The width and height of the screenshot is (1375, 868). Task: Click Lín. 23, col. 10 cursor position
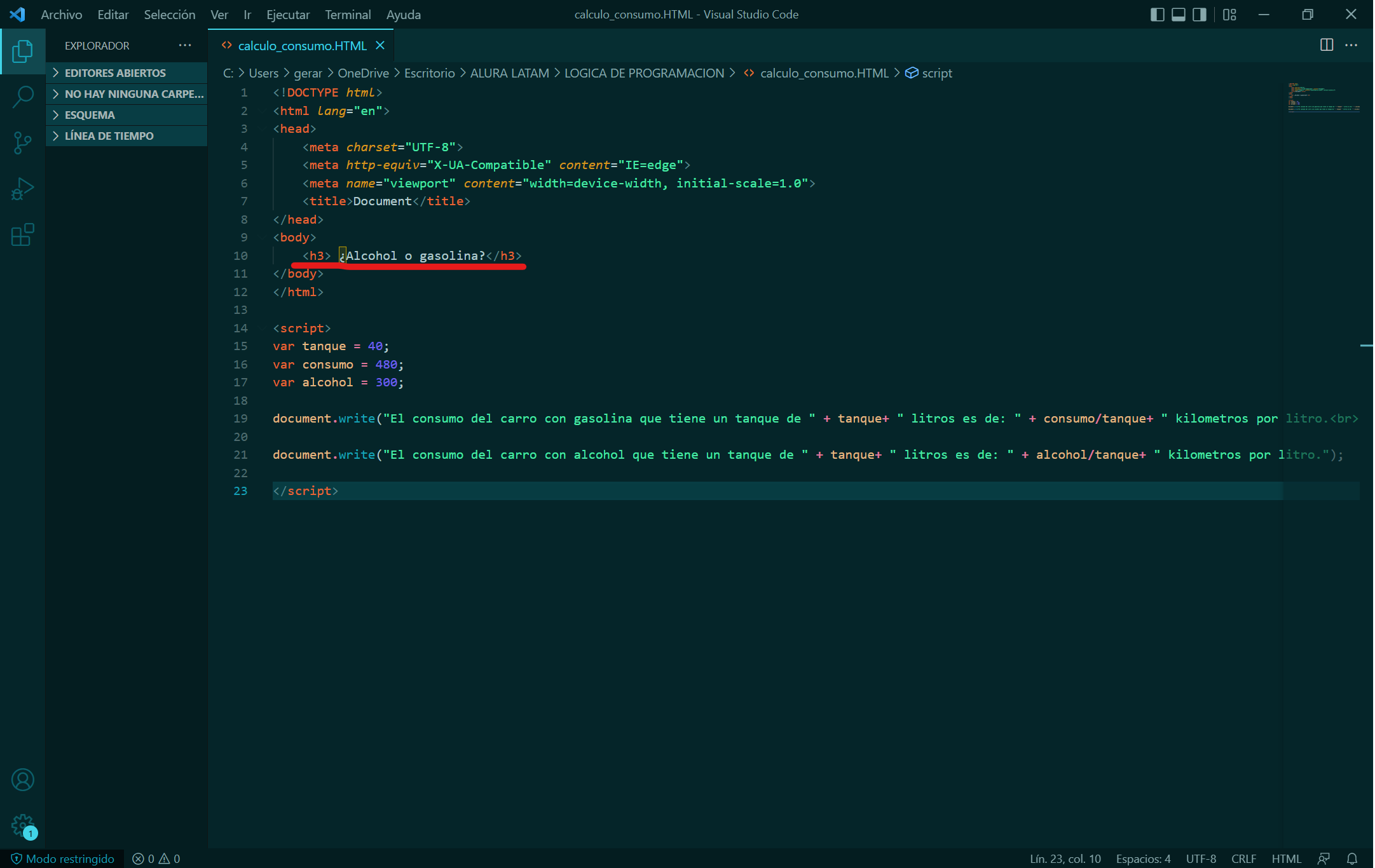click(x=1065, y=858)
